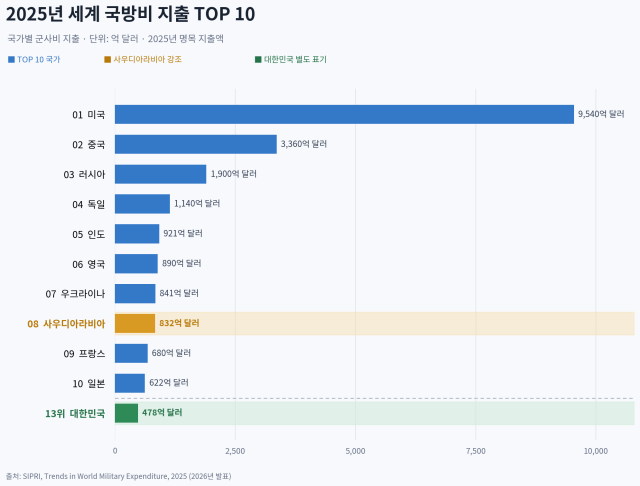Click the value '1,140억 달러'

point(197,203)
